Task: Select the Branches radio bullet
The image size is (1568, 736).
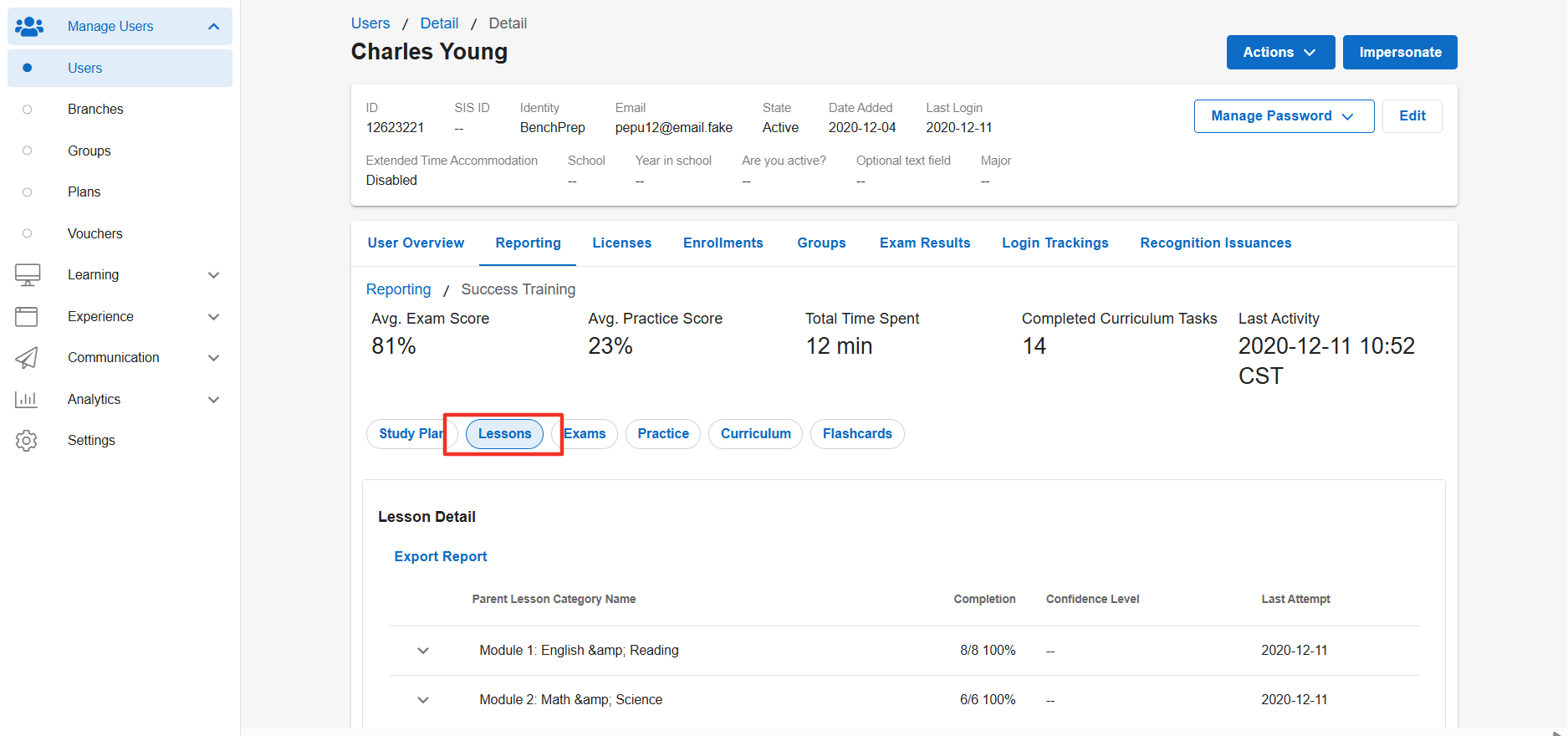Action: (x=28, y=110)
